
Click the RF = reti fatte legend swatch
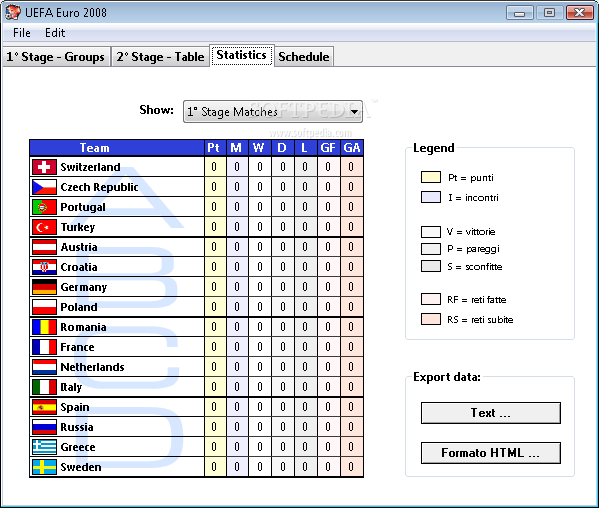pyautogui.click(x=431, y=299)
